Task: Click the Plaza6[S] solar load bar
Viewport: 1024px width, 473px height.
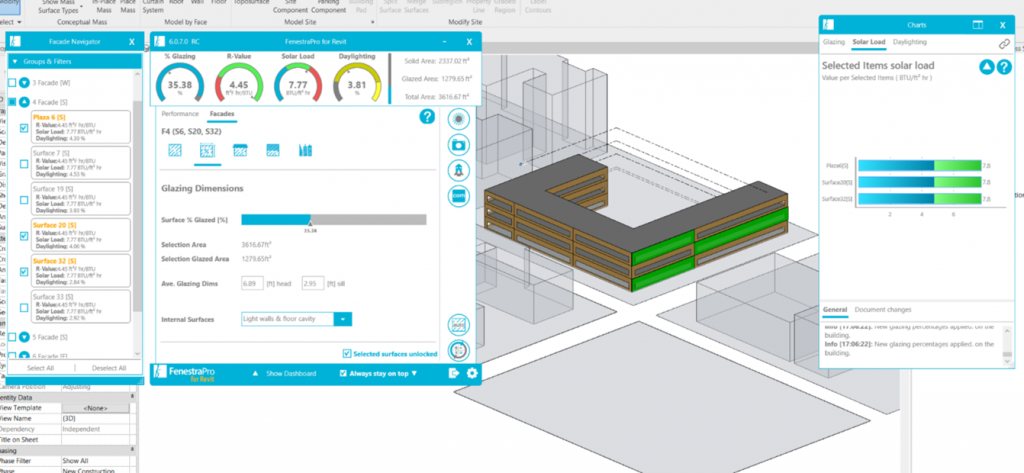Action: tap(920, 166)
